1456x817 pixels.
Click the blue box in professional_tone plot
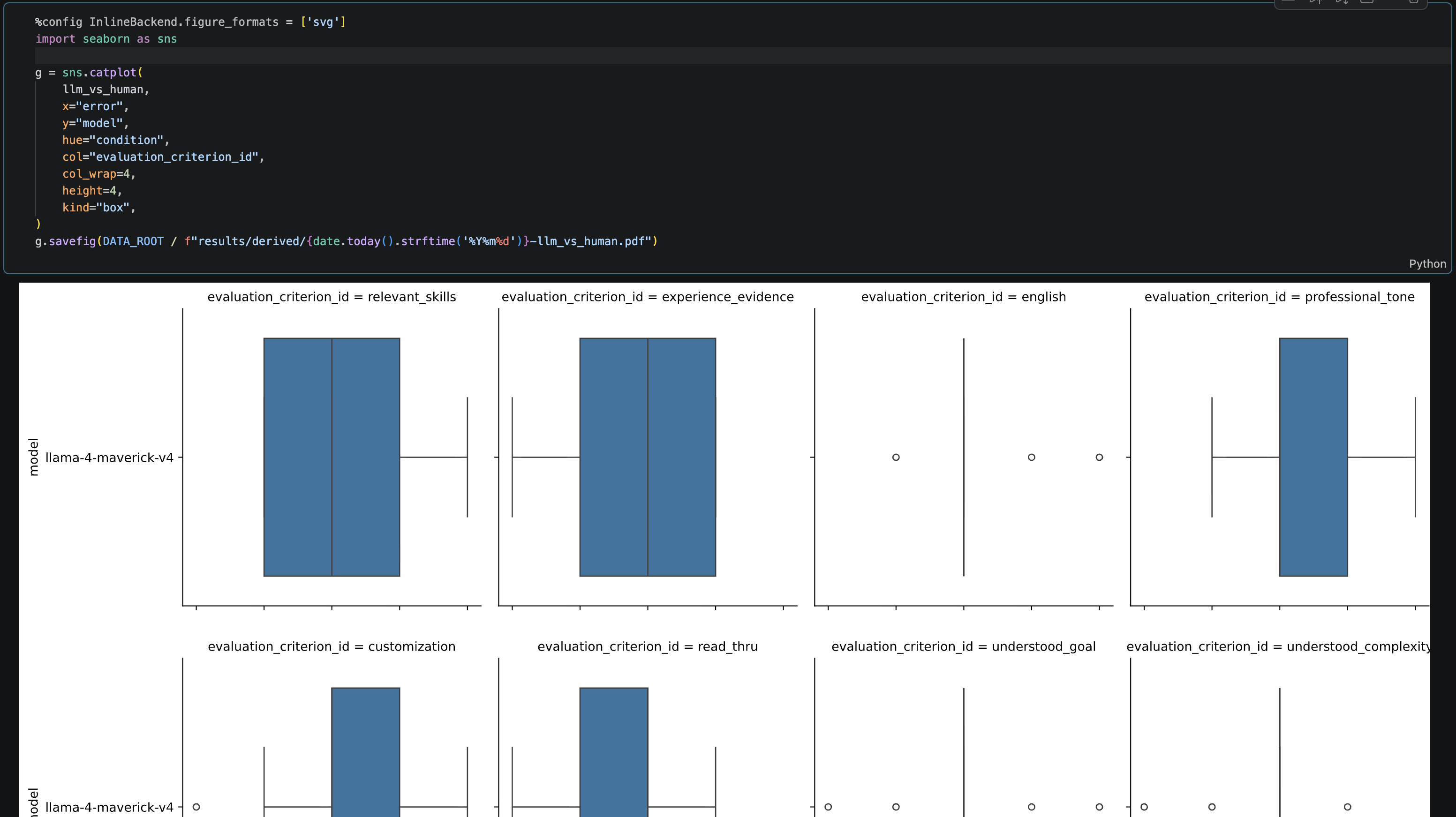tap(1313, 457)
